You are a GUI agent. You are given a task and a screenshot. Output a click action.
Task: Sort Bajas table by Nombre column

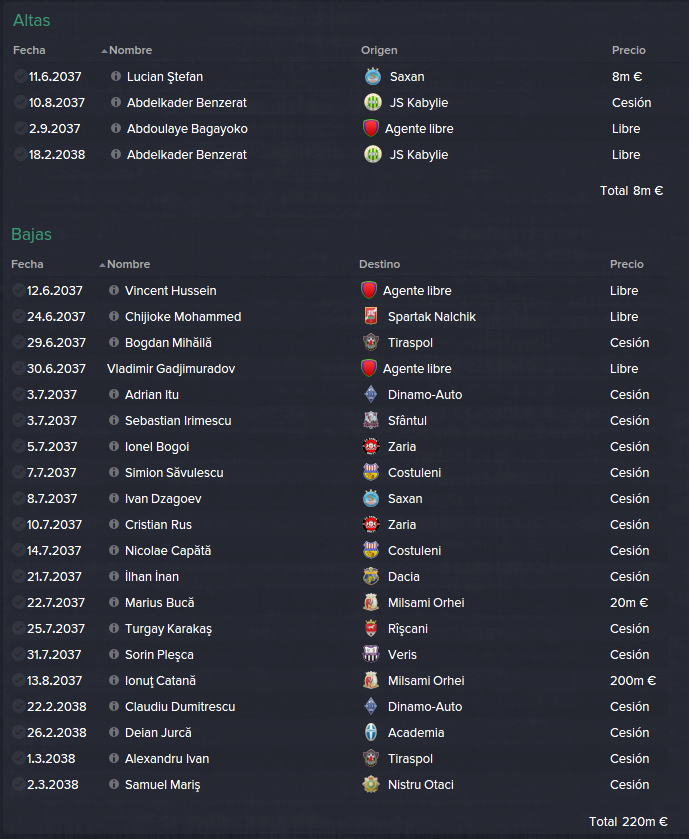pyautogui.click(x=128, y=264)
